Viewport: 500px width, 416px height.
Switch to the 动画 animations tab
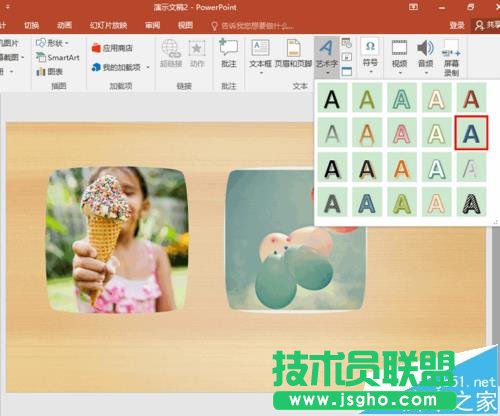point(64,25)
